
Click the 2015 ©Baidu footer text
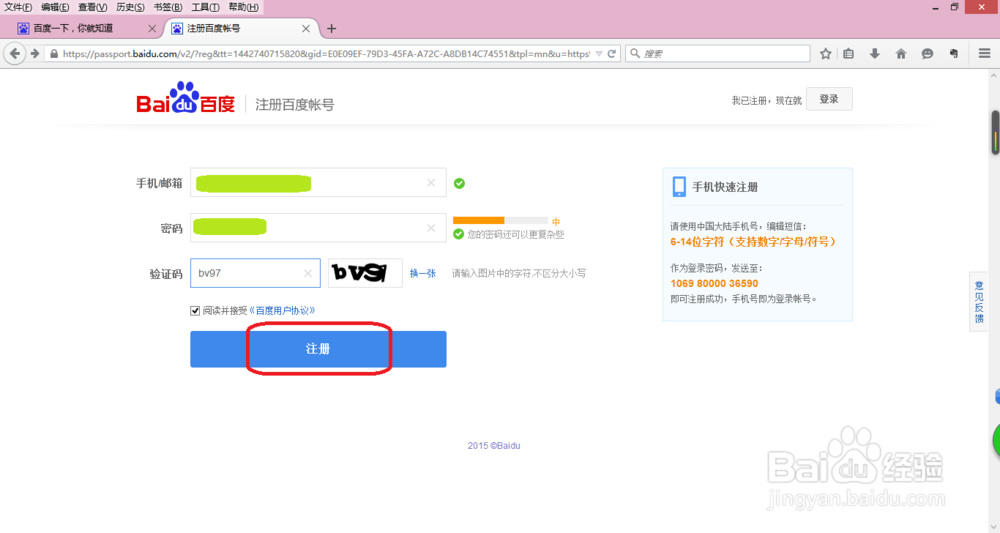tap(494, 446)
